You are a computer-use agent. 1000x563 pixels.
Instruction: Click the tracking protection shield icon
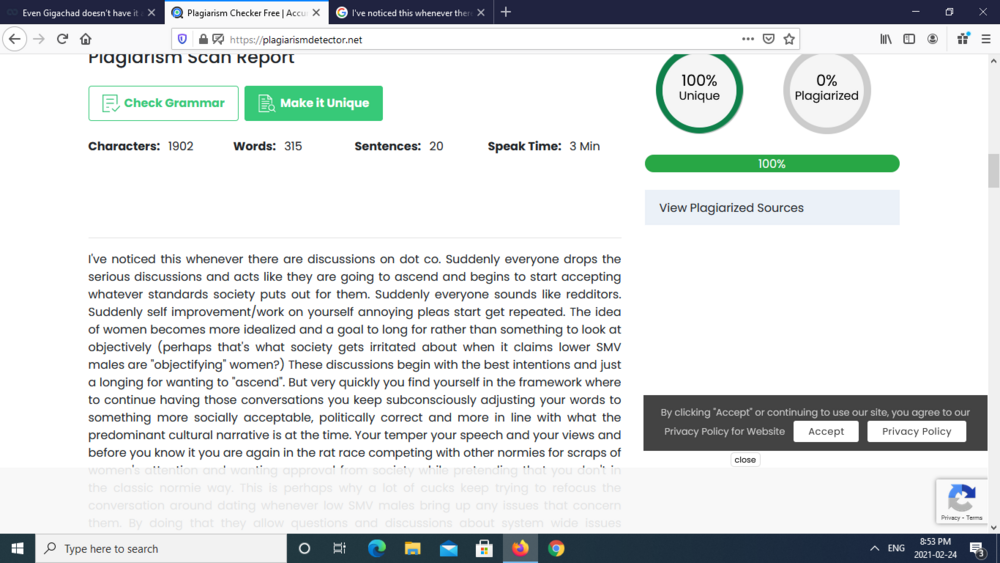[x=182, y=39]
